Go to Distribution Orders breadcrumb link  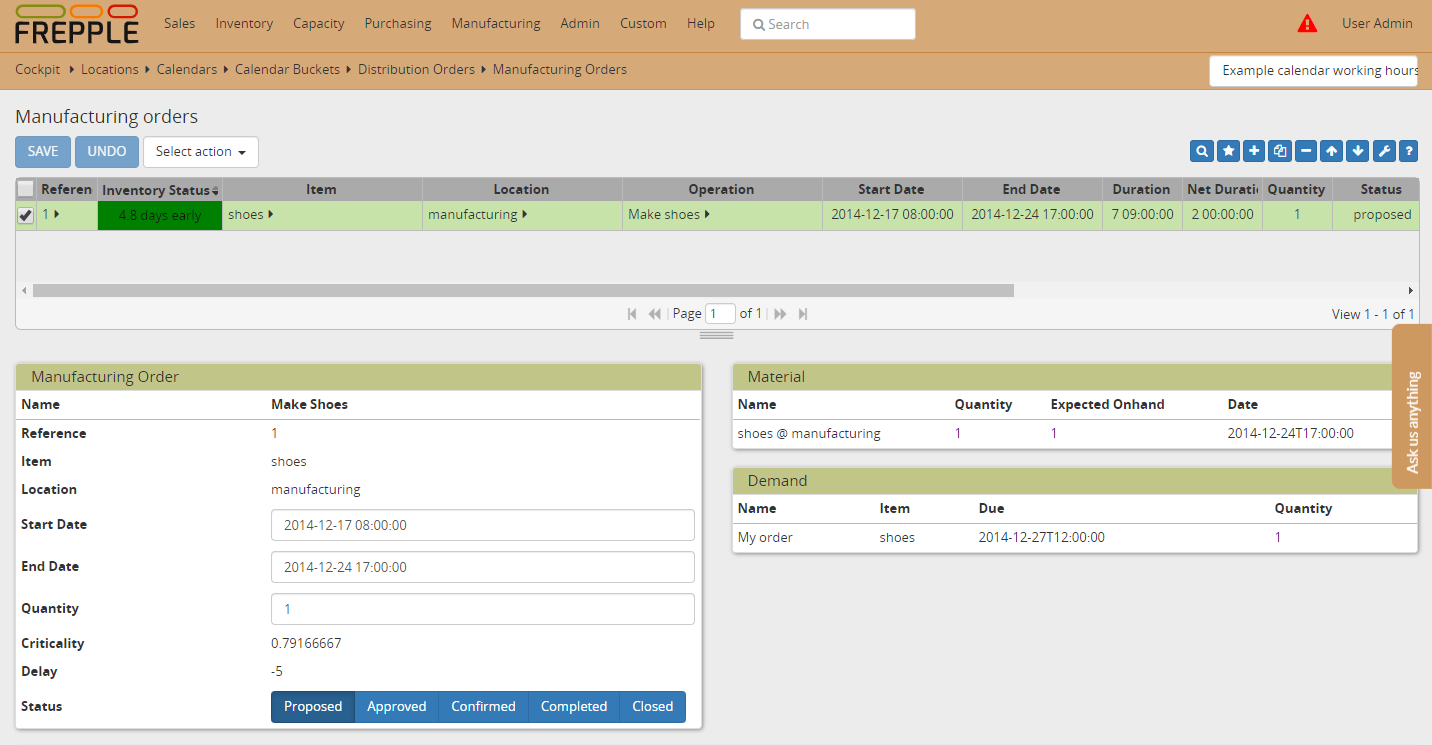[416, 69]
